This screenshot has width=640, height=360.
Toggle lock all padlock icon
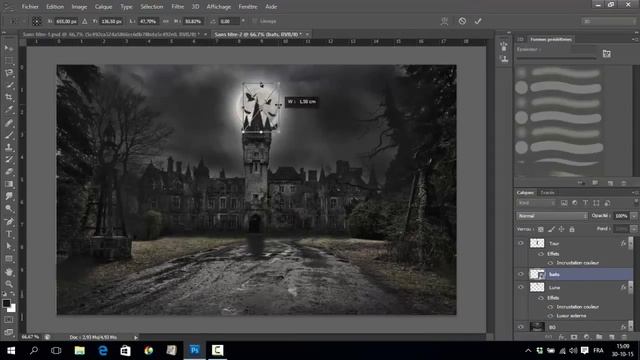point(572,229)
